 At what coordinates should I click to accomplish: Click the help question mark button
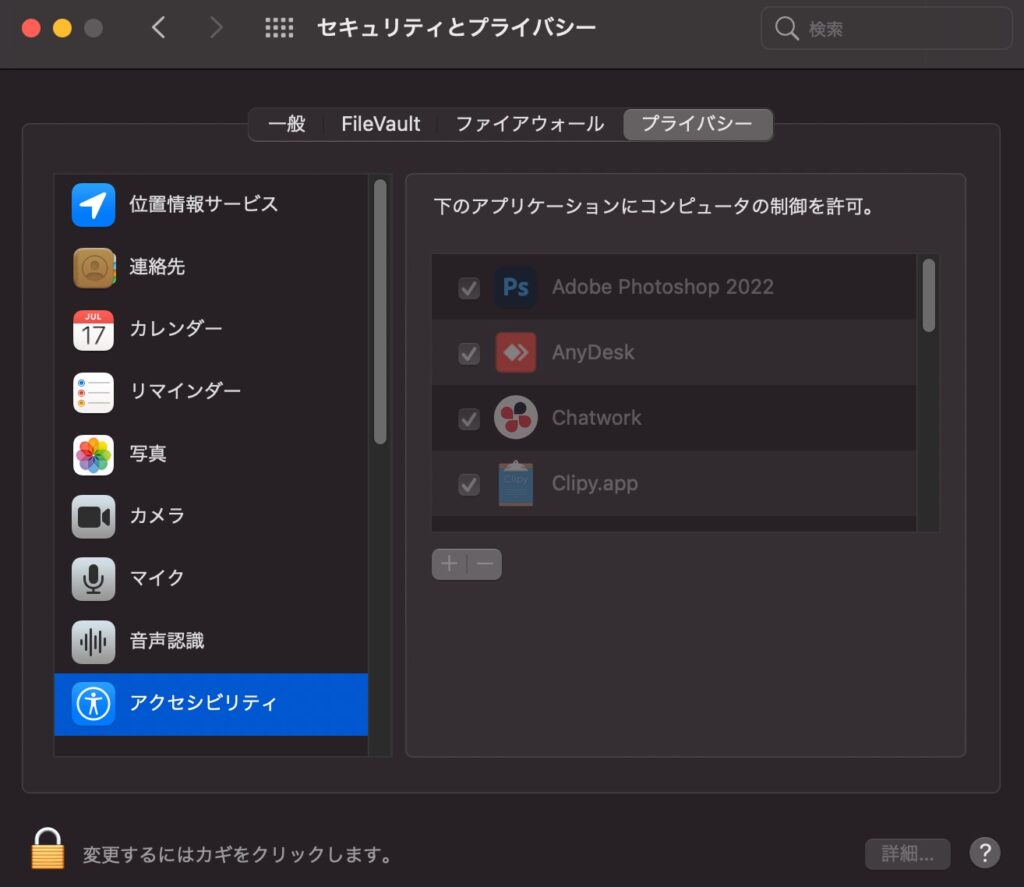pos(985,853)
